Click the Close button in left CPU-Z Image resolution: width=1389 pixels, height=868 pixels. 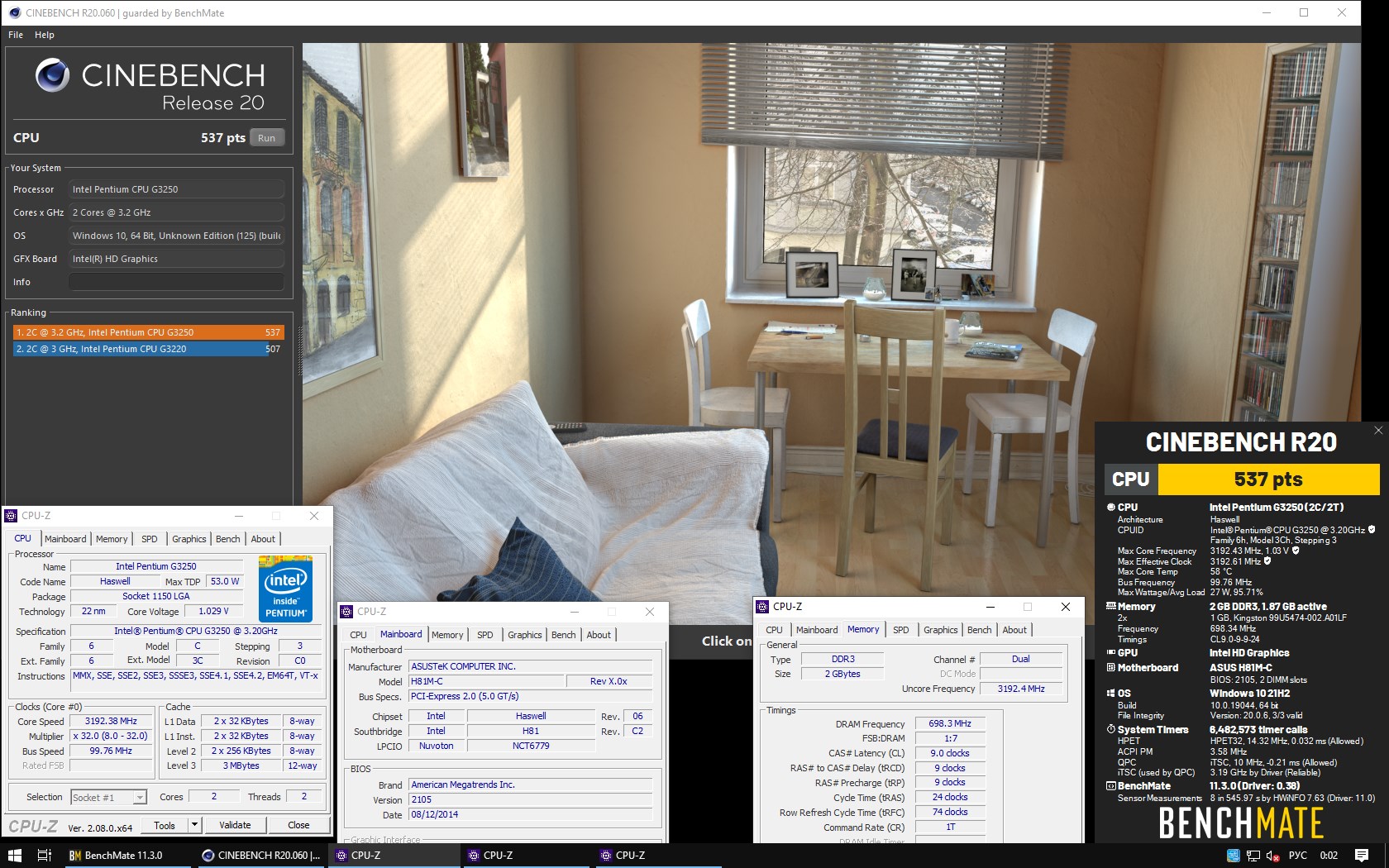click(298, 825)
